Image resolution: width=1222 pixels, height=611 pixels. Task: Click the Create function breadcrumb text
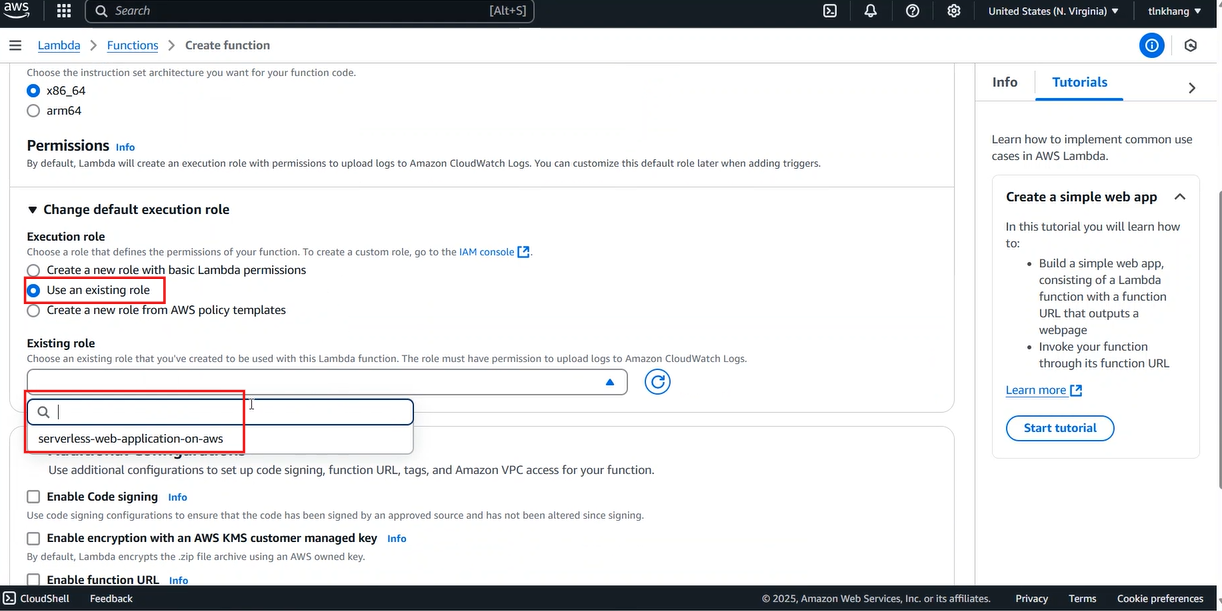point(227,45)
